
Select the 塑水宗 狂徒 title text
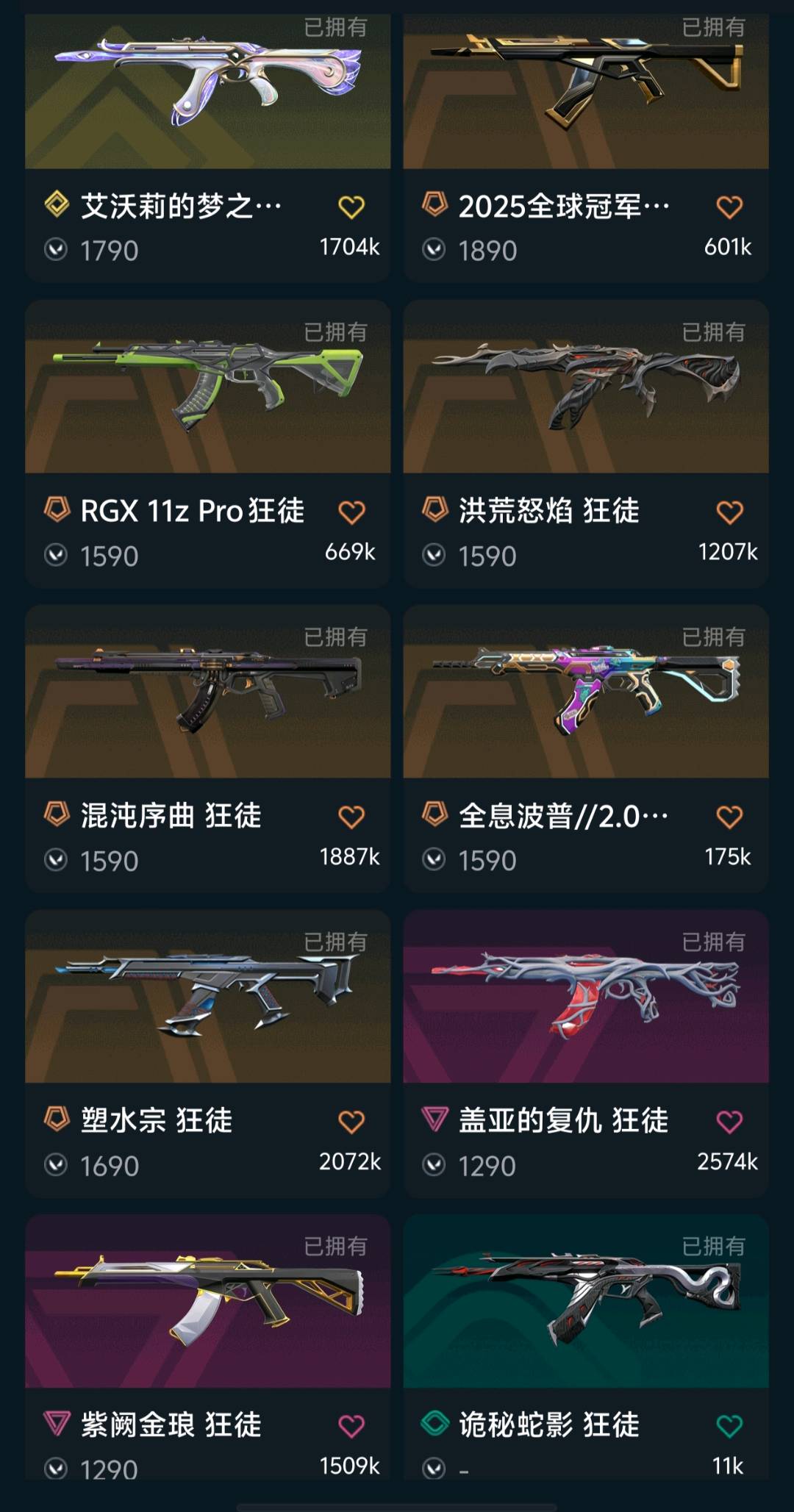(x=157, y=1121)
